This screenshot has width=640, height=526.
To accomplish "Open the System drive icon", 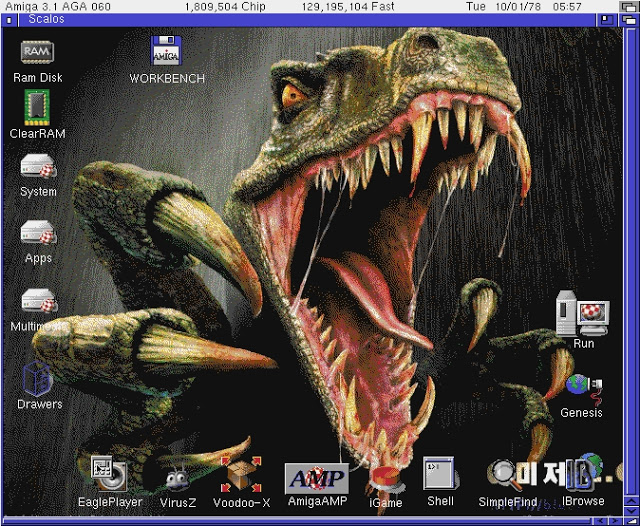I will coord(38,166).
